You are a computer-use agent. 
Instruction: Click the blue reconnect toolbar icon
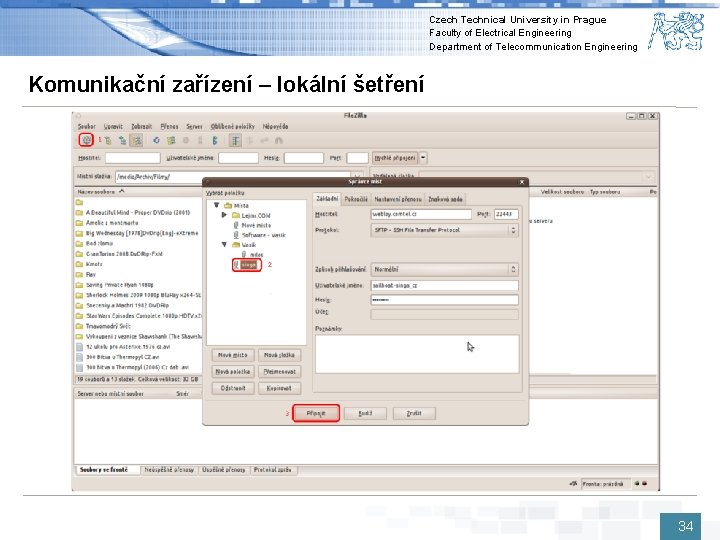(x=214, y=141)
